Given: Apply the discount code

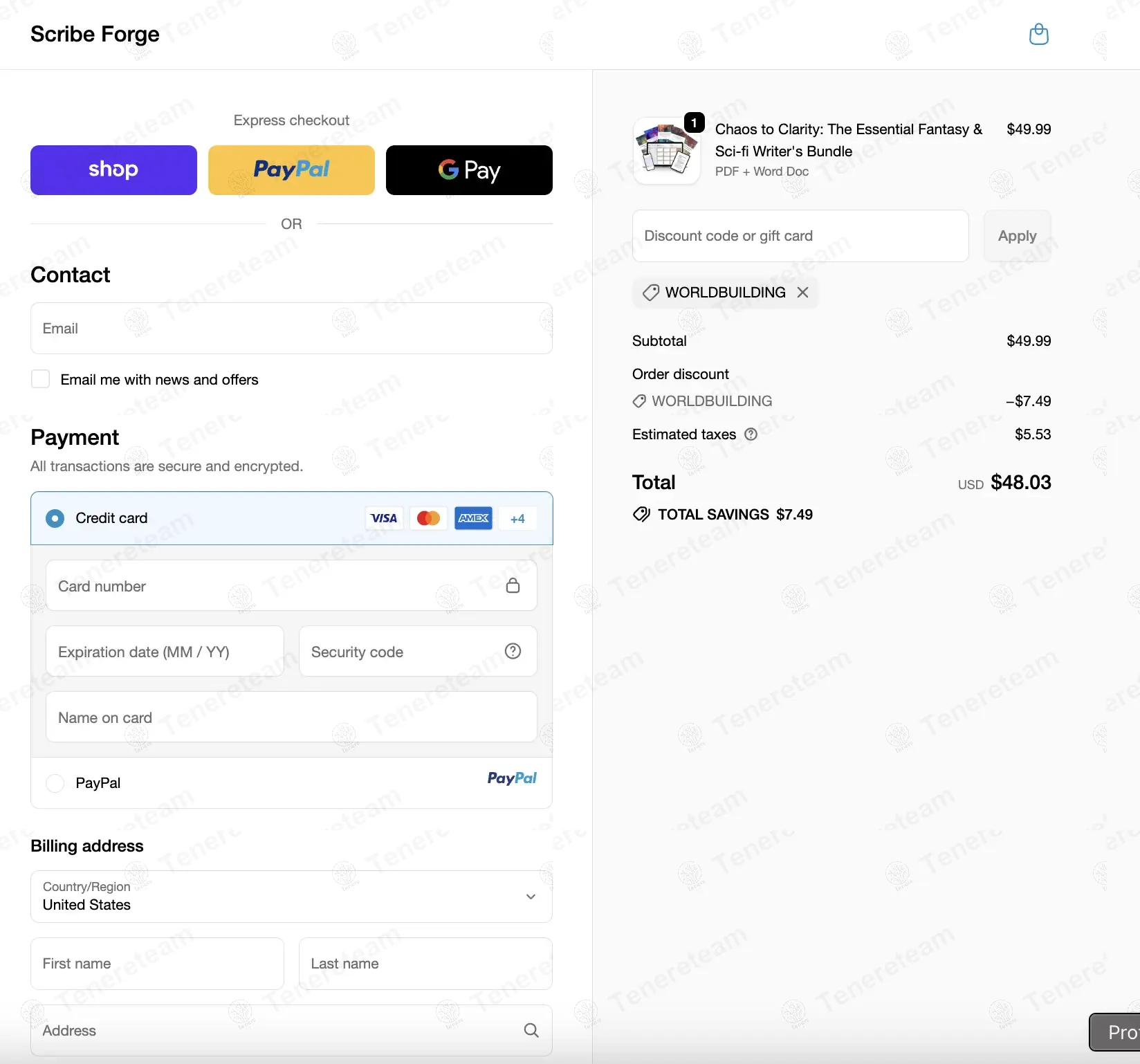Looking at the screenshot, I should [x=1017, y=236].
